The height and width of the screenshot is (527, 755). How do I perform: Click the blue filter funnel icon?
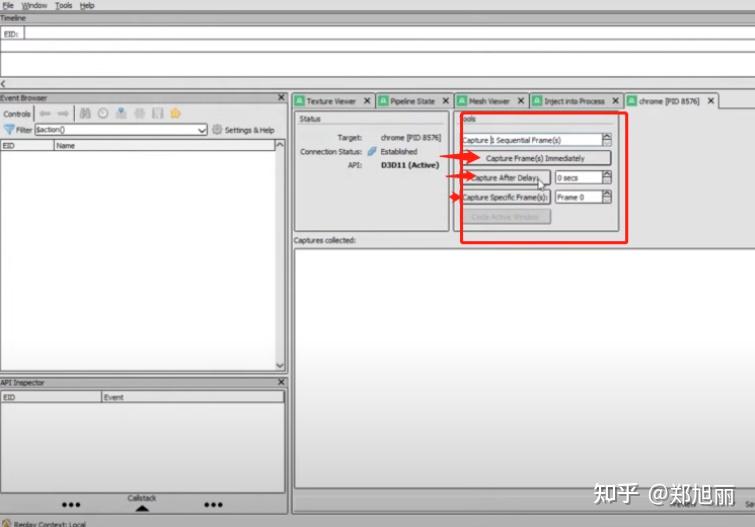coord(9,129)
